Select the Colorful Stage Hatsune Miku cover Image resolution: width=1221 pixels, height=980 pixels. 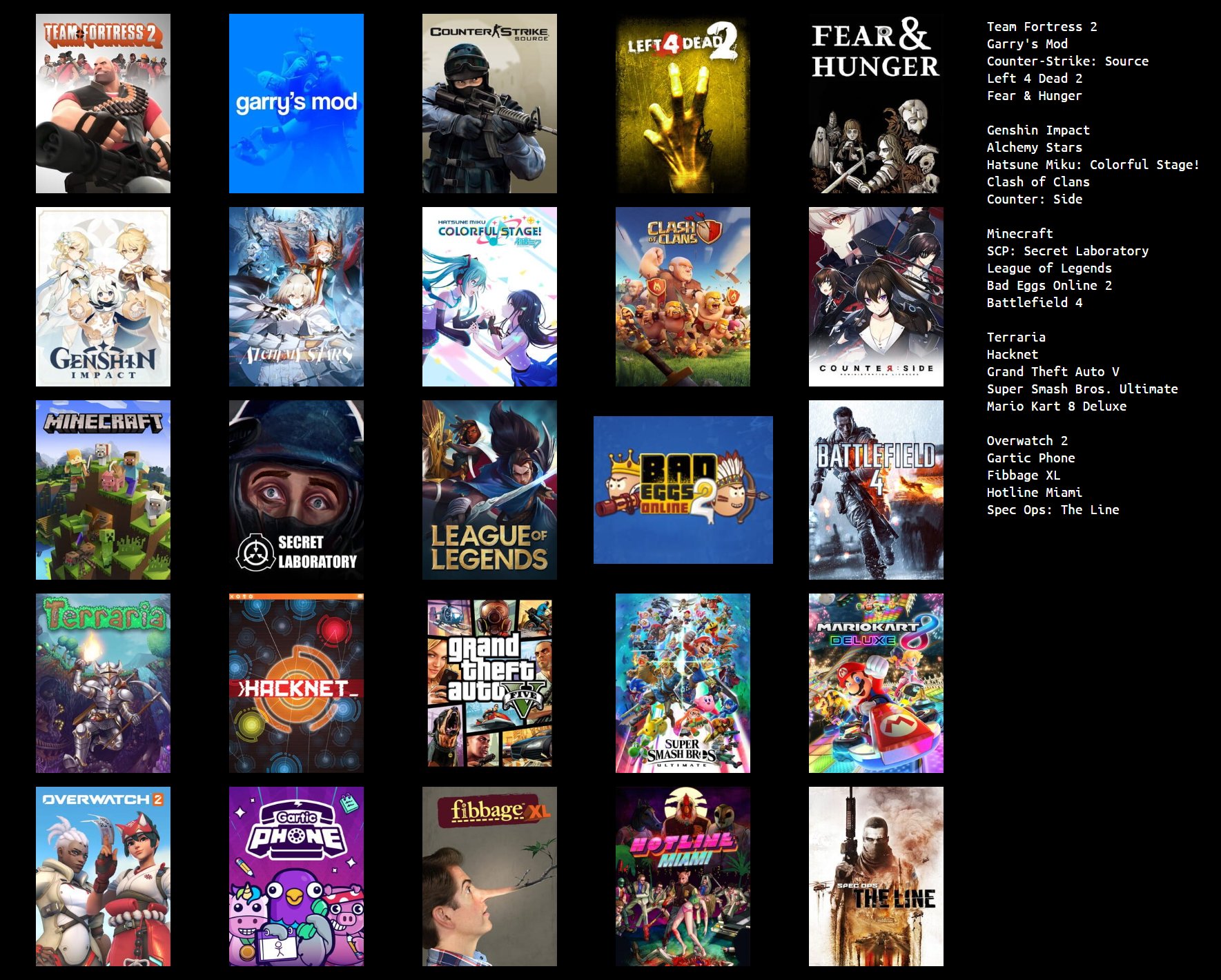489,297
